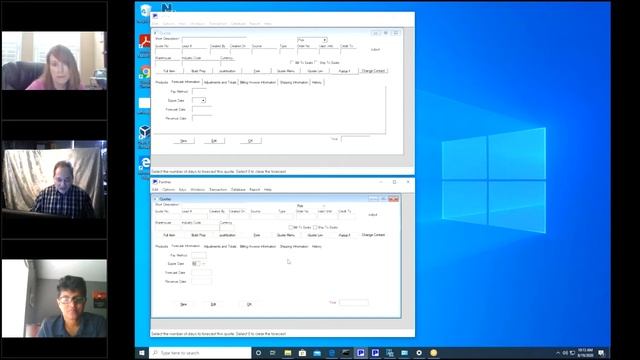Select History tab in lower window

[x=317, y=247]
